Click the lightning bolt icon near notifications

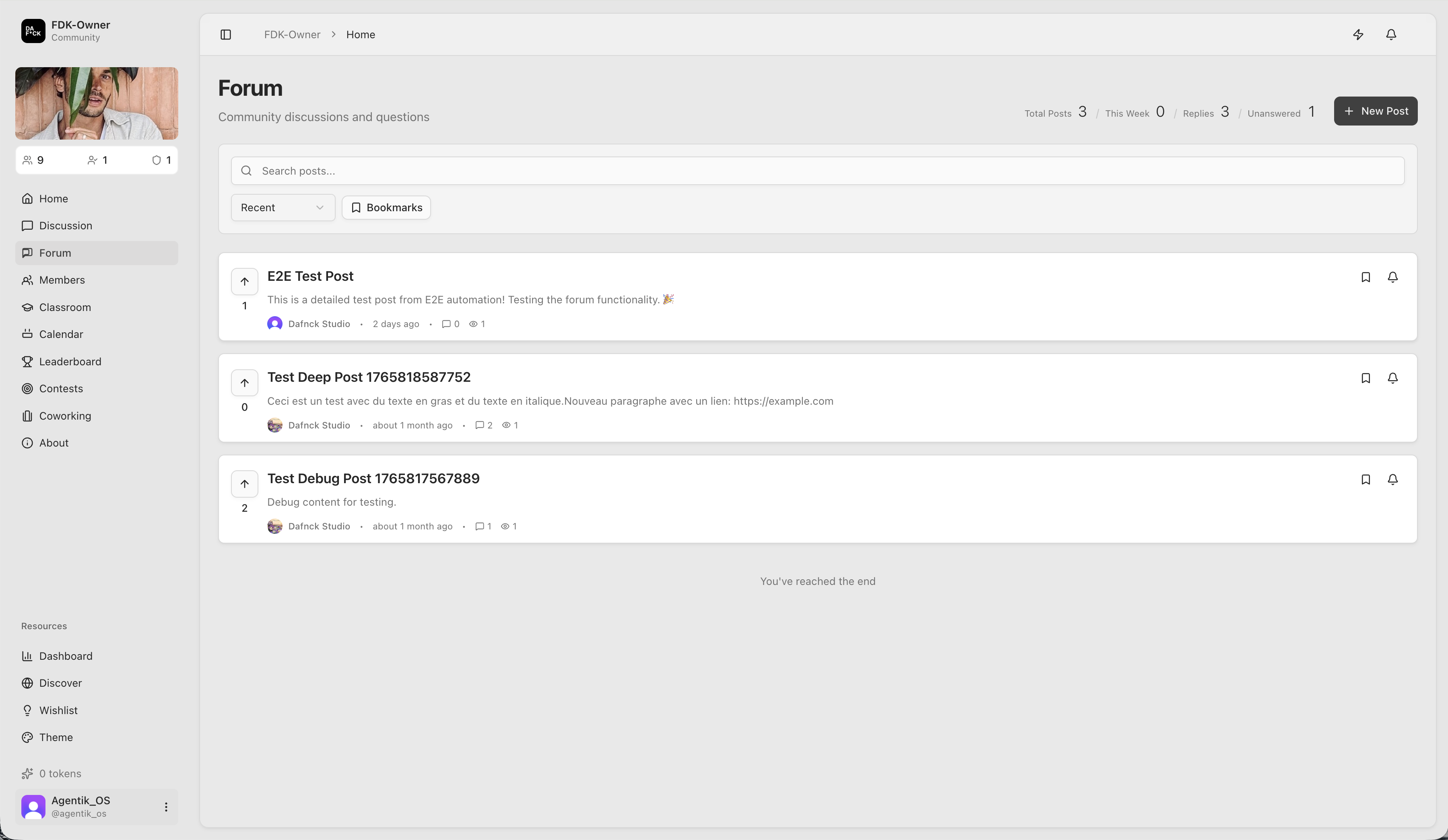(x=1358, y=35)
